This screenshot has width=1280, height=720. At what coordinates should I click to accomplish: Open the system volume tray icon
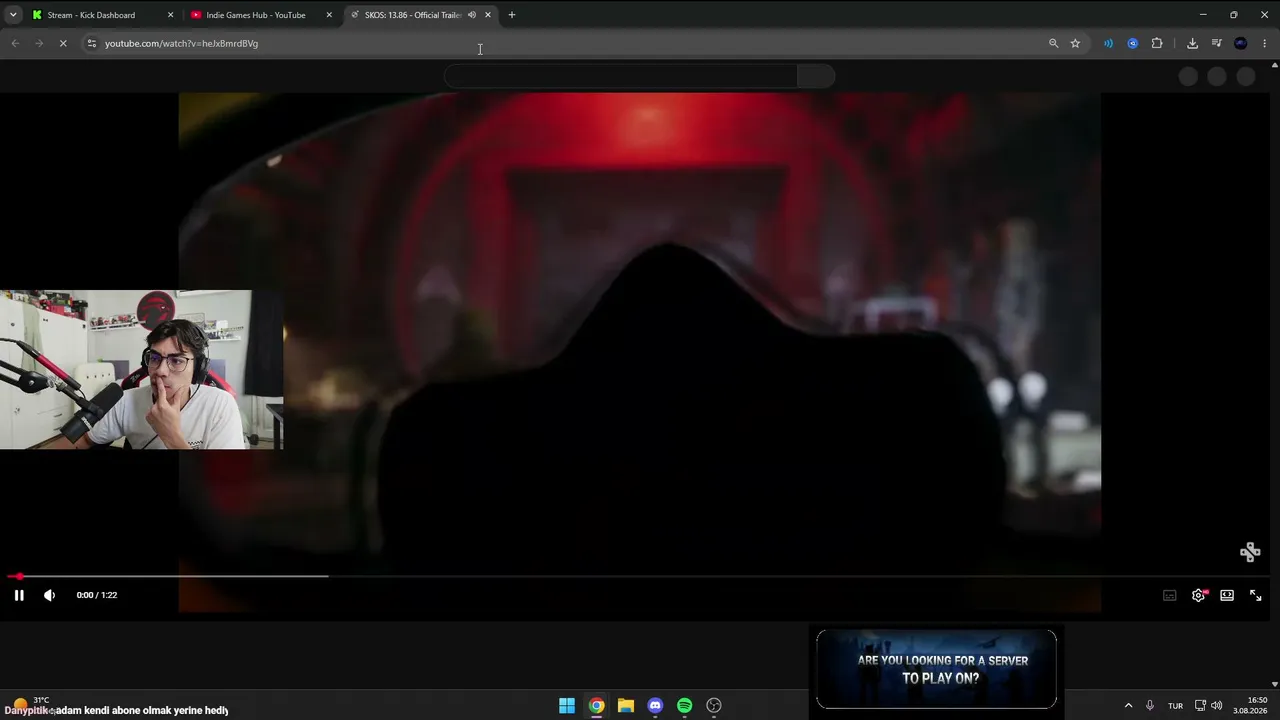[1217, 706]
